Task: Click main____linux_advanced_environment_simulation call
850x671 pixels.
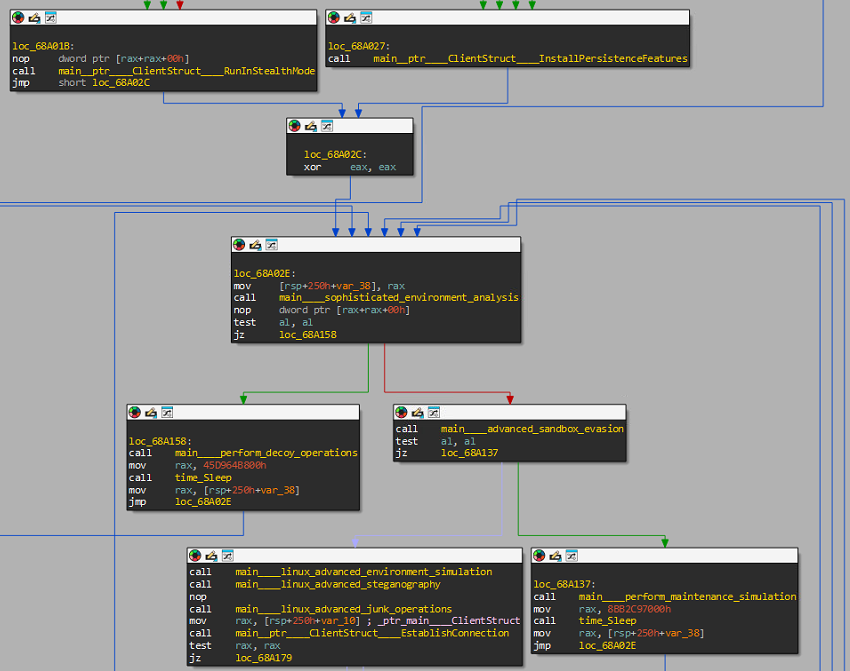Action: point(364,572)
